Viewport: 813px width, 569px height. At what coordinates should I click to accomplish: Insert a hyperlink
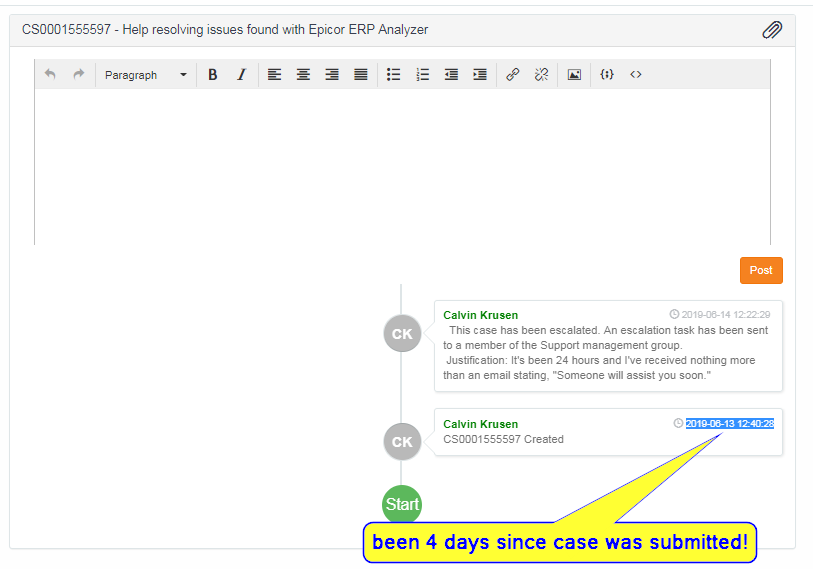click(x=513, y=75)
